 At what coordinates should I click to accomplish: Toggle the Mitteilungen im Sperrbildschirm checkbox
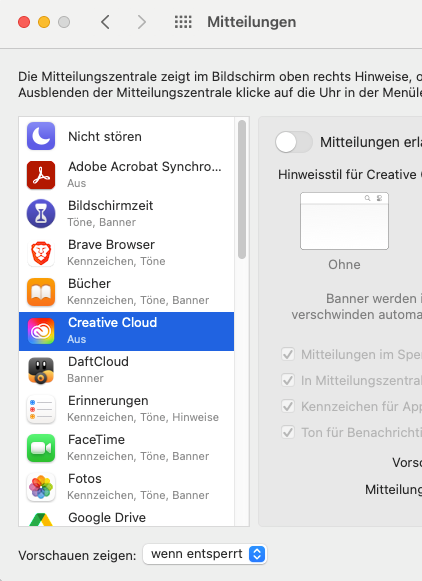click(288, 354)
